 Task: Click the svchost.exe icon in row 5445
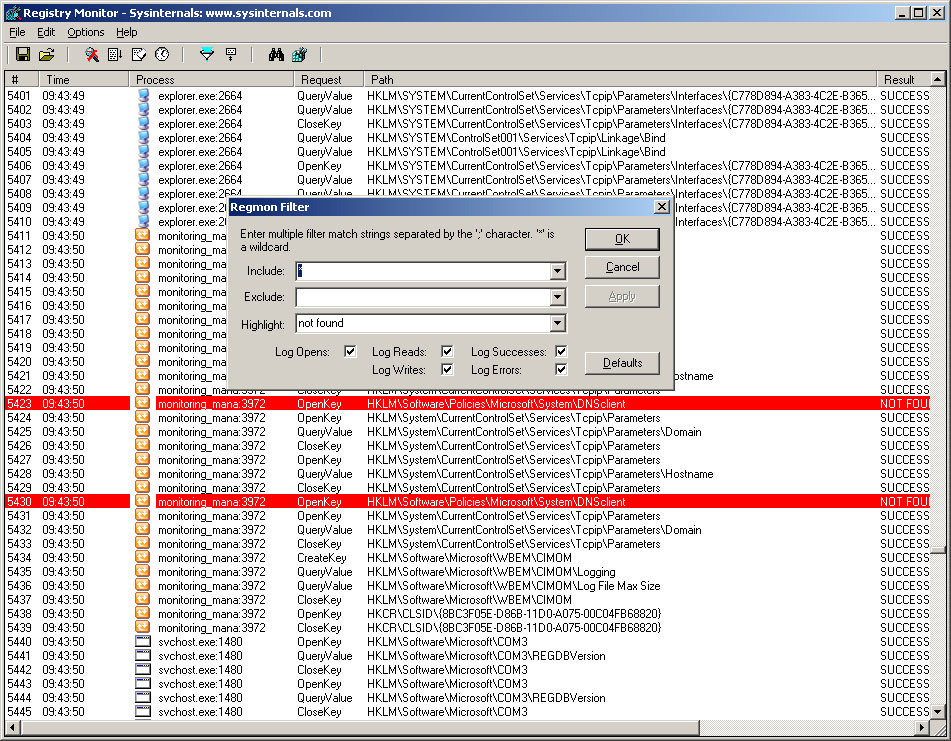click(x=143, y=711)
